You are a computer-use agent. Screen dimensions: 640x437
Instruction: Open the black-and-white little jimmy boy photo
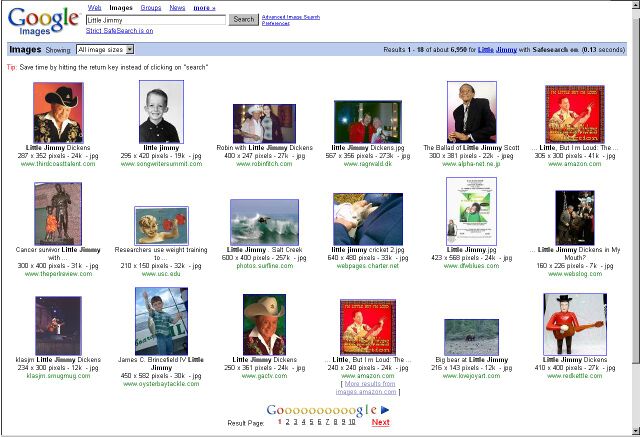click(160, 113)
